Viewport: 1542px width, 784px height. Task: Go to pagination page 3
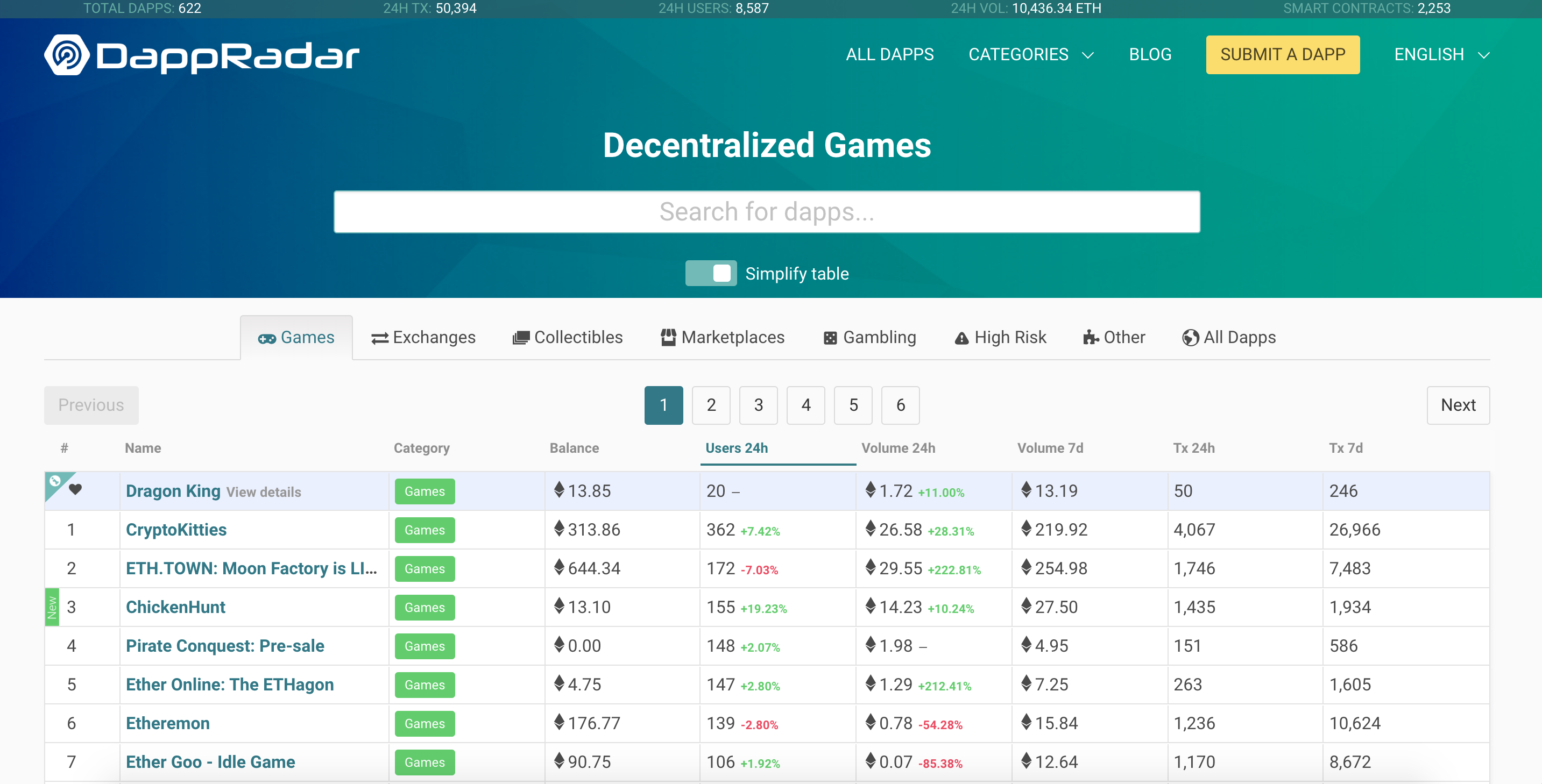[x=758, y=405]
